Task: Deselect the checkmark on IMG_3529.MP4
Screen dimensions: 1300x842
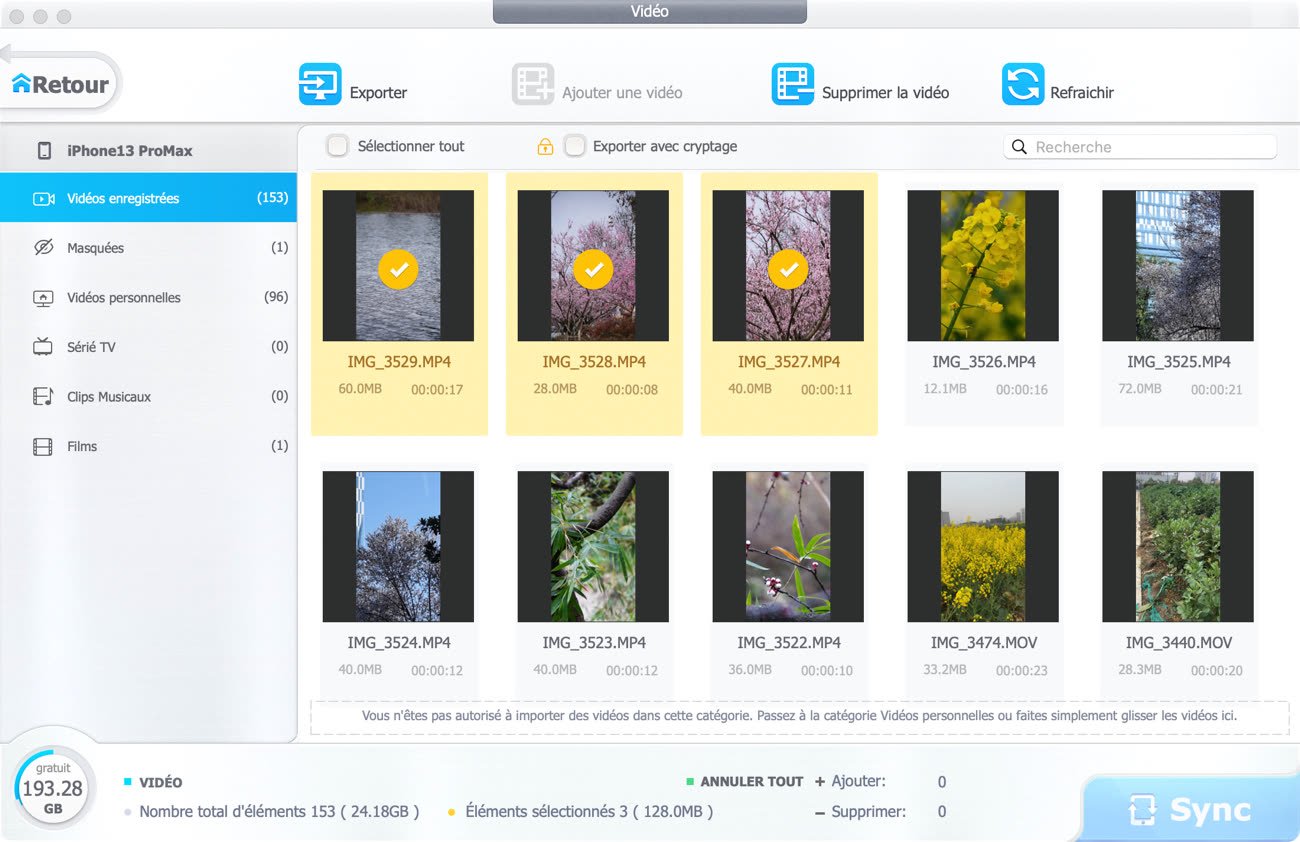Action: [x=398, y=268]
